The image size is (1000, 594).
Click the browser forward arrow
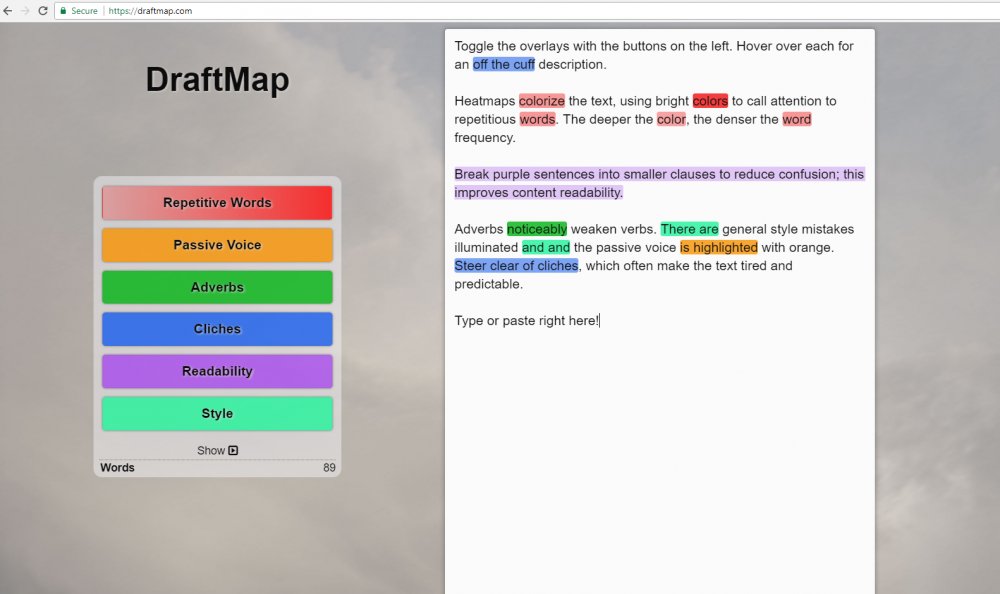25,11
